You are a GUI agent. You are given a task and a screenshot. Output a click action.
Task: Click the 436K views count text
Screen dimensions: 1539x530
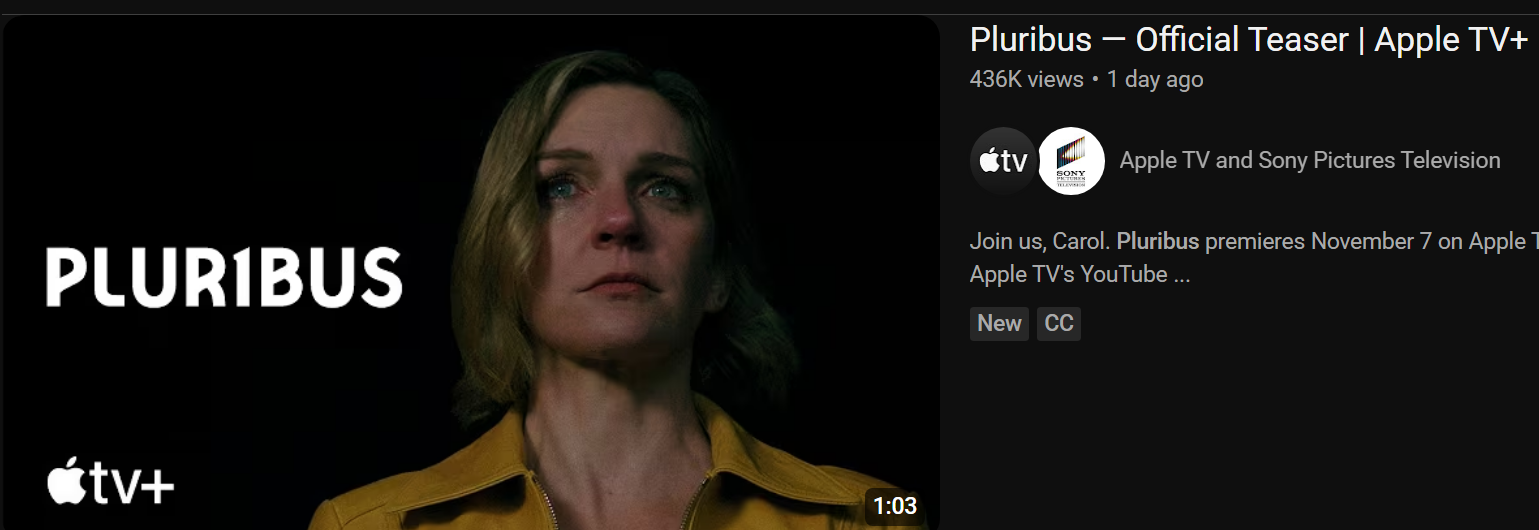[1027, 79]
